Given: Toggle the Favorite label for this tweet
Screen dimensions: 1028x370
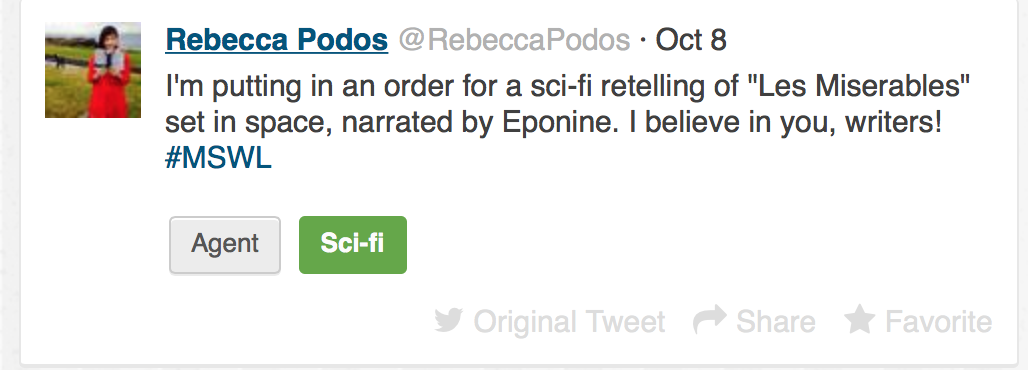Looking at the screenshot, I should [x=938, y=321].
